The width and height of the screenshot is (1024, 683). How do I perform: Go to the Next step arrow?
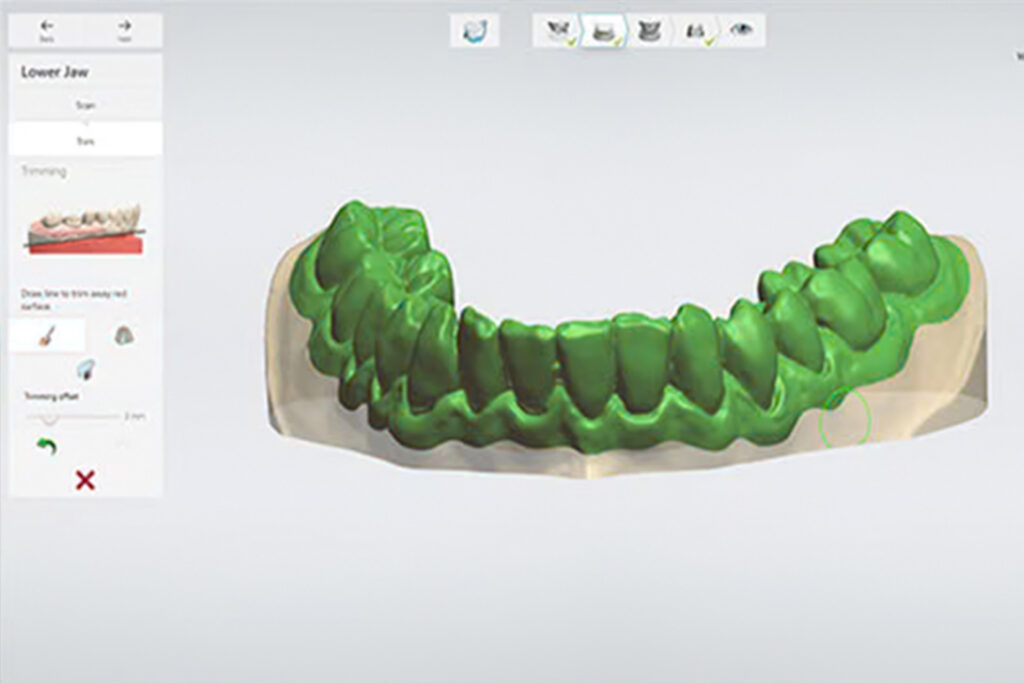pos(124,30)
